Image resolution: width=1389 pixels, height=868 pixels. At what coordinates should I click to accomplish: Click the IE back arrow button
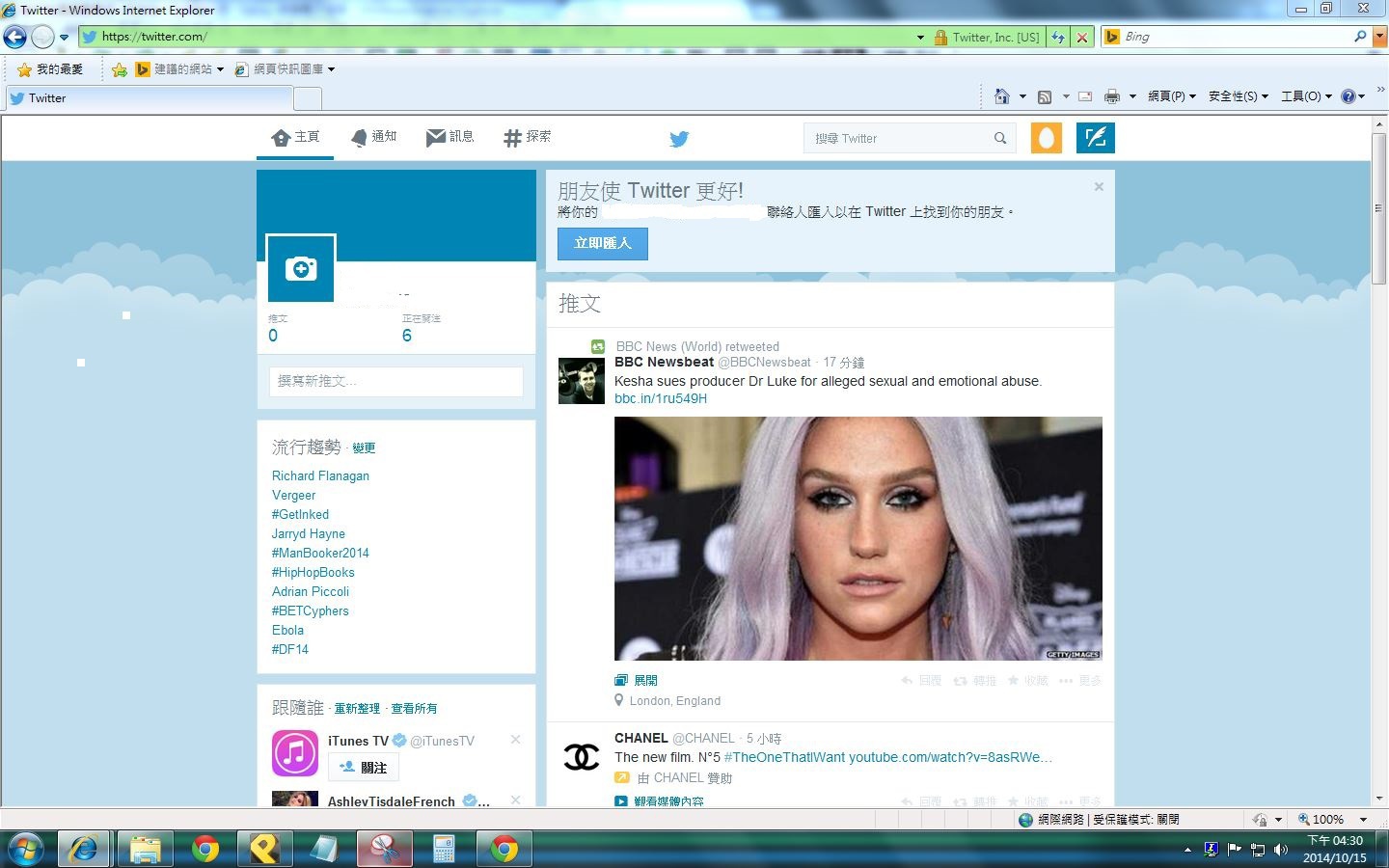pyautogui.click(x=15, y=37)
